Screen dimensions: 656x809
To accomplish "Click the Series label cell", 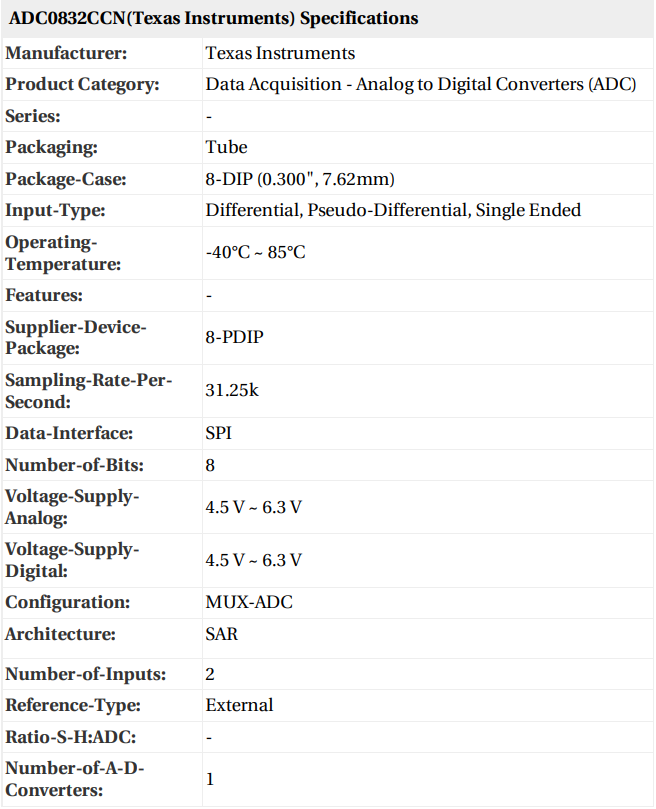I will (x=33, y=116).
